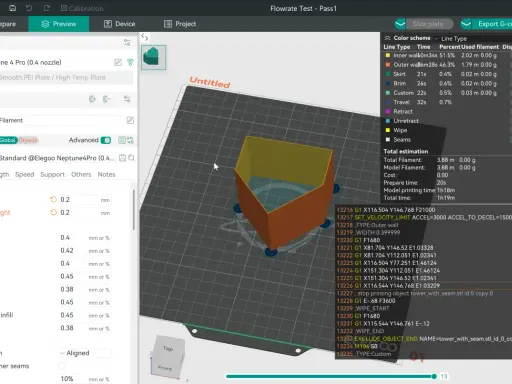Image resolution: width=512 pixels, height=384 pixels.
Task: Click the 10% value field
Action: (85, 379)
